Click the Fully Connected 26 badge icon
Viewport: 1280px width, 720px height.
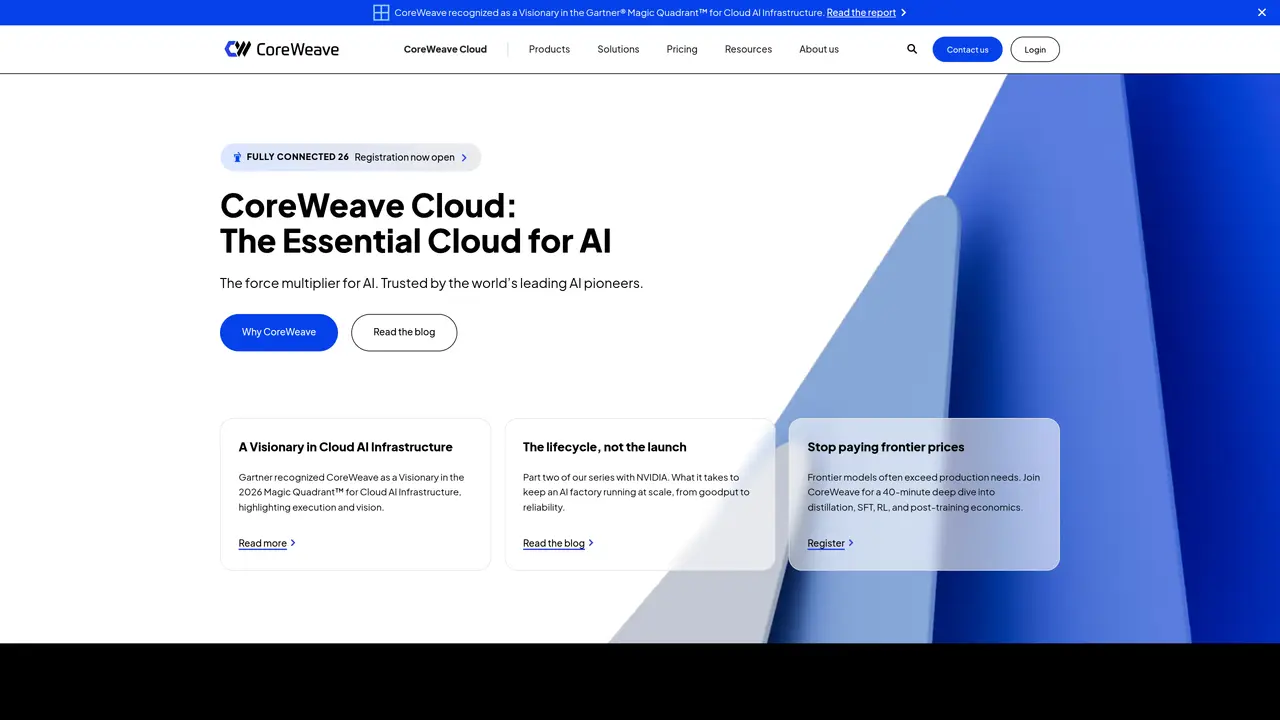tap(237, 157)
